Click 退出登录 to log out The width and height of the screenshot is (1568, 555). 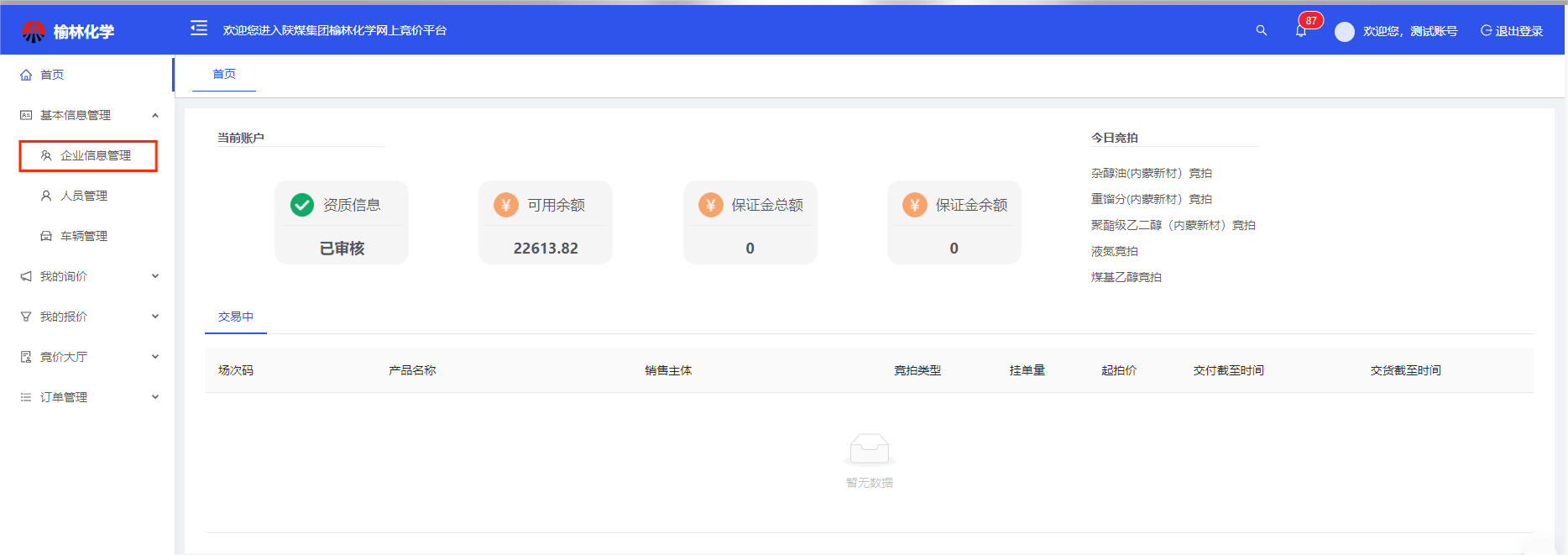click(1512, 31)
